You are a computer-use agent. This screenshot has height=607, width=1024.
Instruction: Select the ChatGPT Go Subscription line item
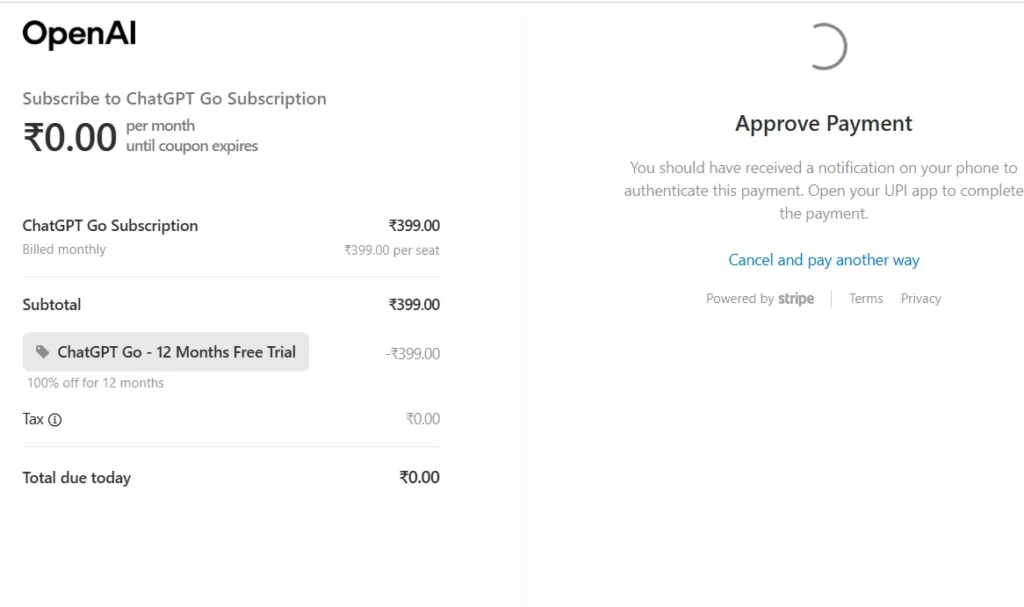(110, 225)
